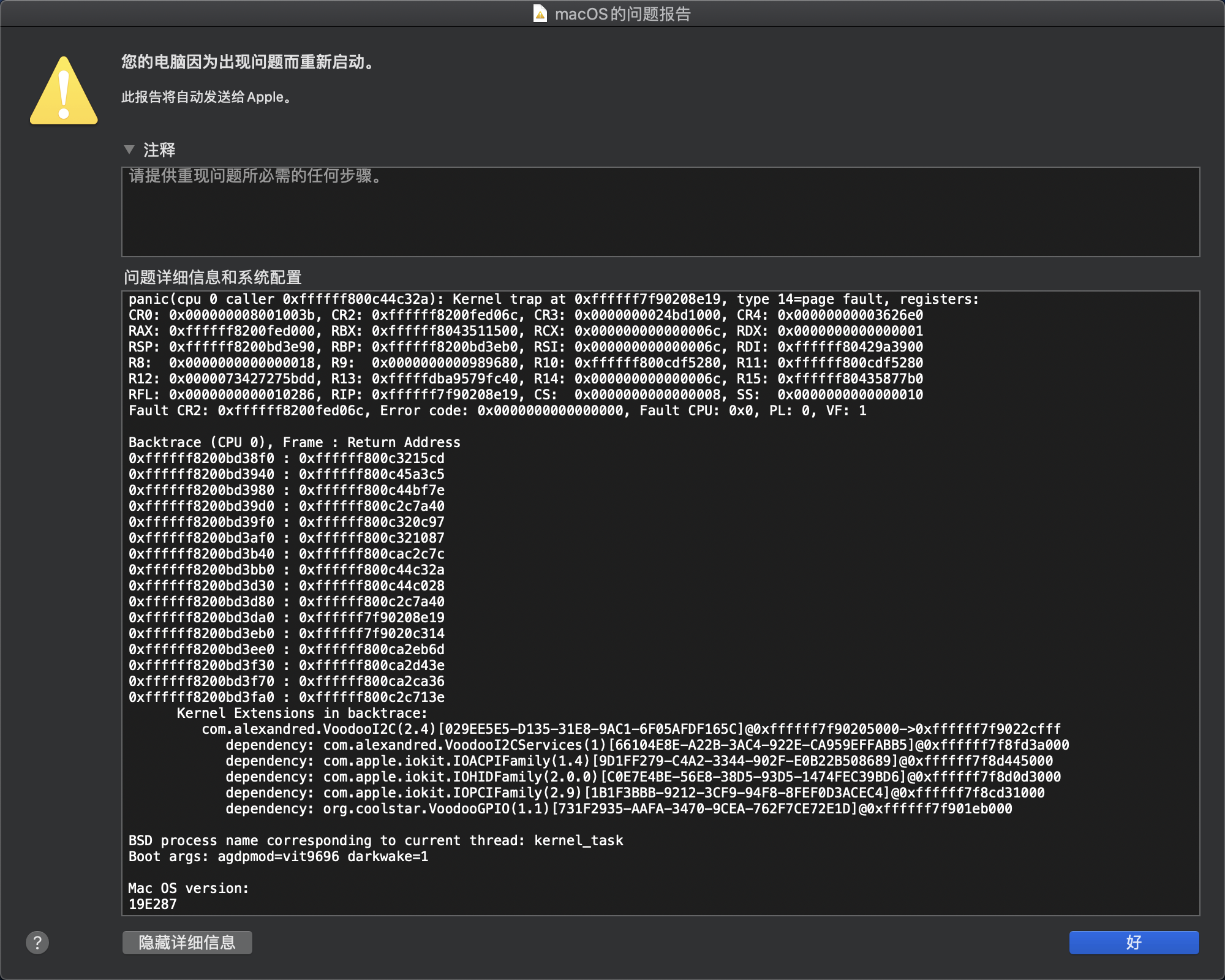Click the Fault CR2 error code line
The image size is (1225, 980).
[x=497, y=410]
